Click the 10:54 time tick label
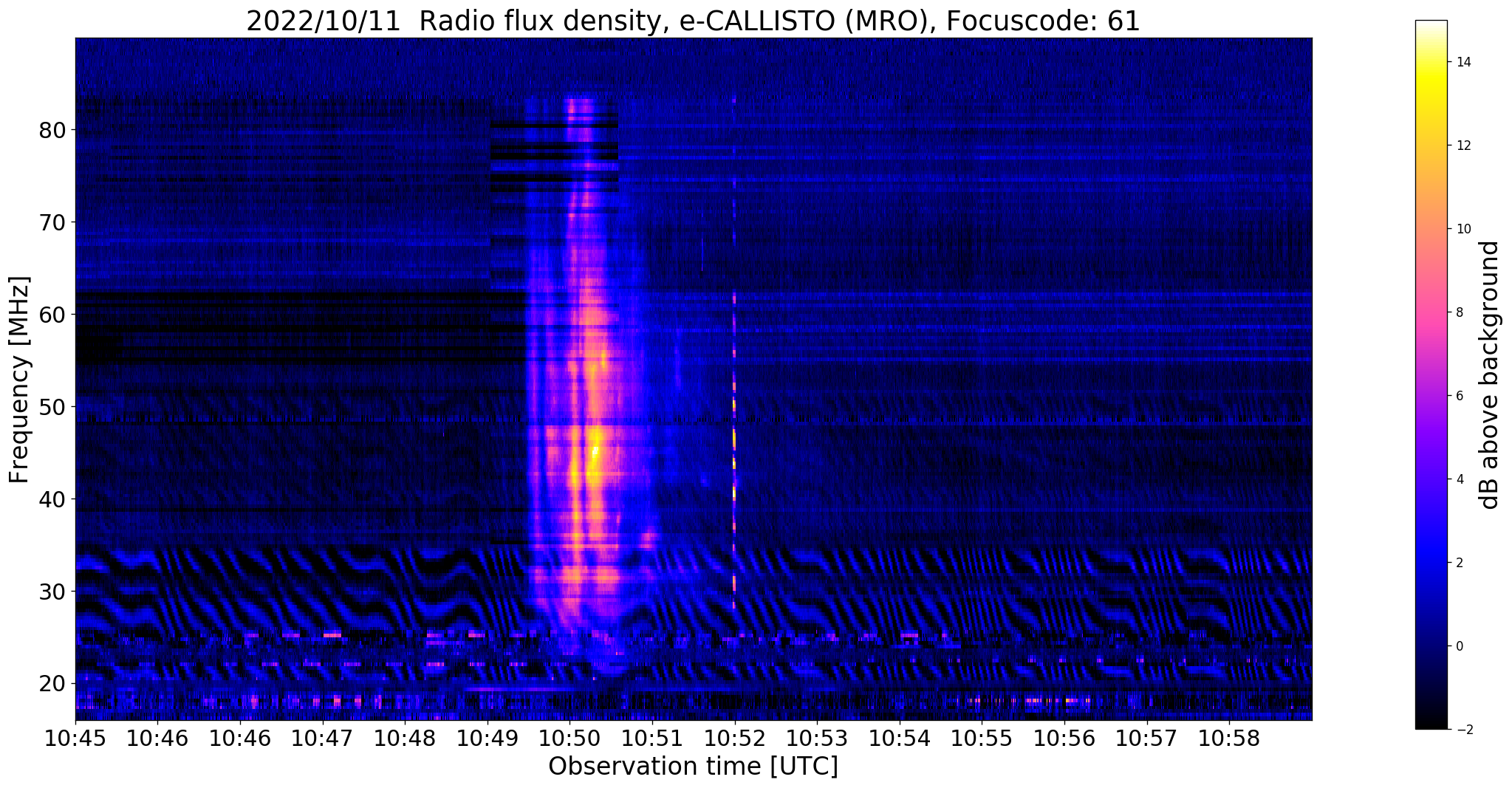Viewport: 1512px width, 788px height. pyautogui.click(x=899, y=738)
